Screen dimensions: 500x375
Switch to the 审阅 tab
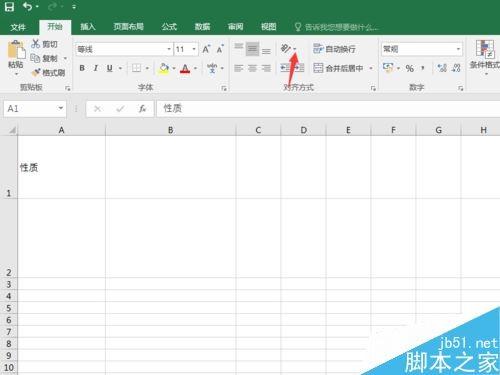[x=235, y=27]
